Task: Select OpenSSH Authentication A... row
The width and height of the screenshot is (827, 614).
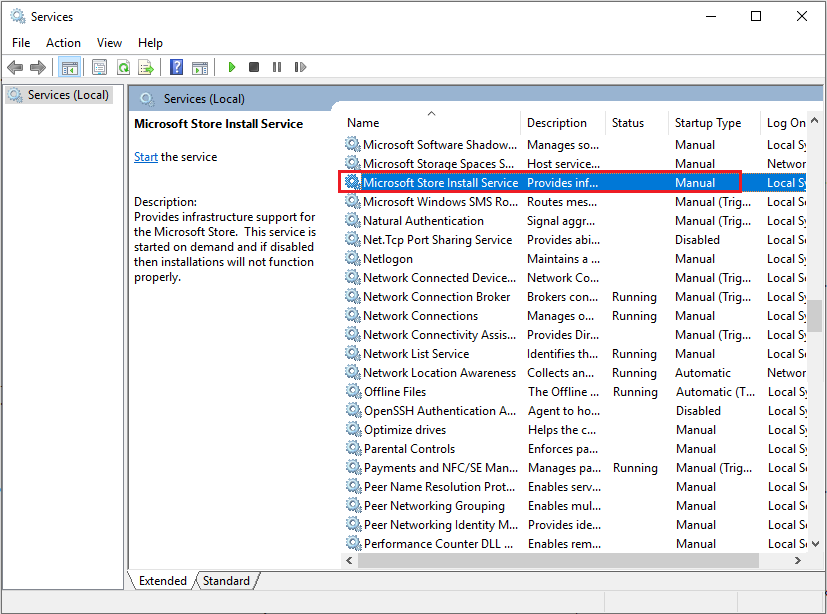Action: click(x=574, y=410)
